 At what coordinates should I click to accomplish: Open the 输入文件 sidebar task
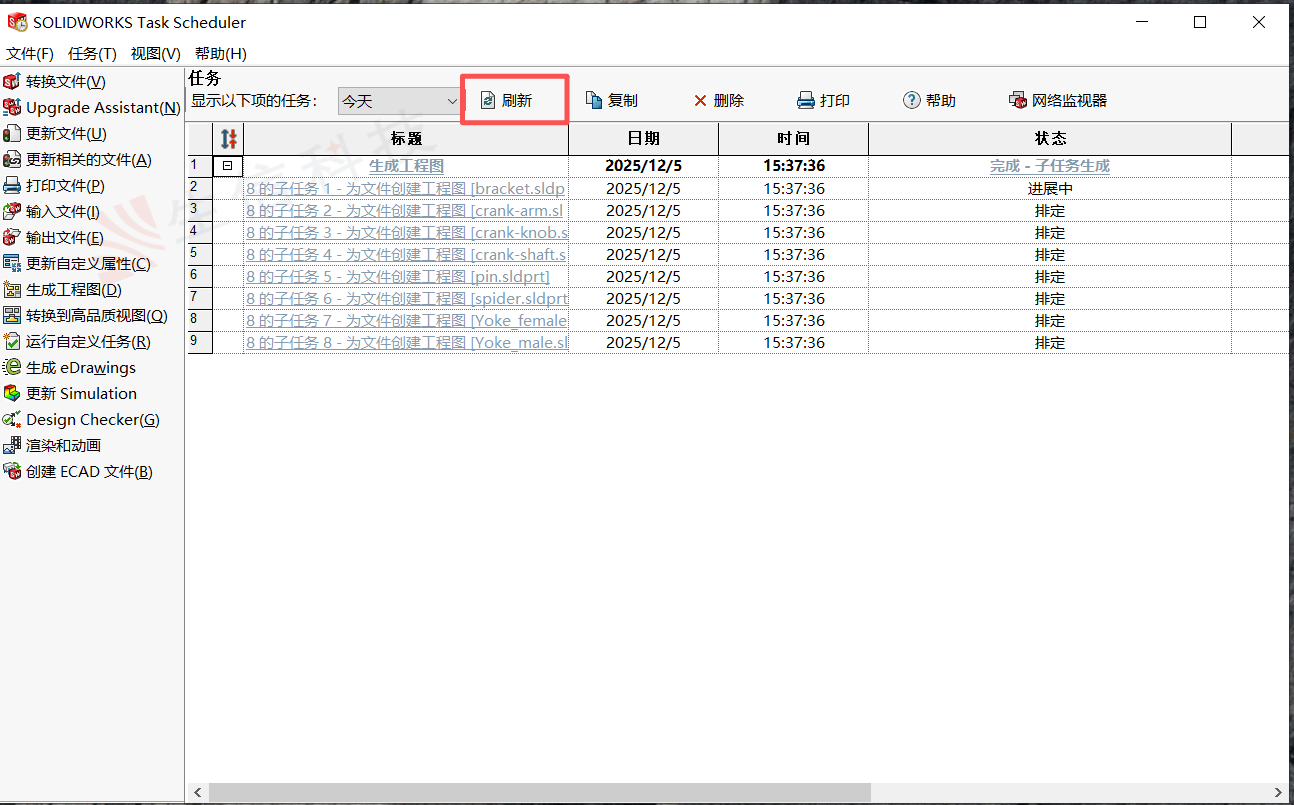click(52, 212)
